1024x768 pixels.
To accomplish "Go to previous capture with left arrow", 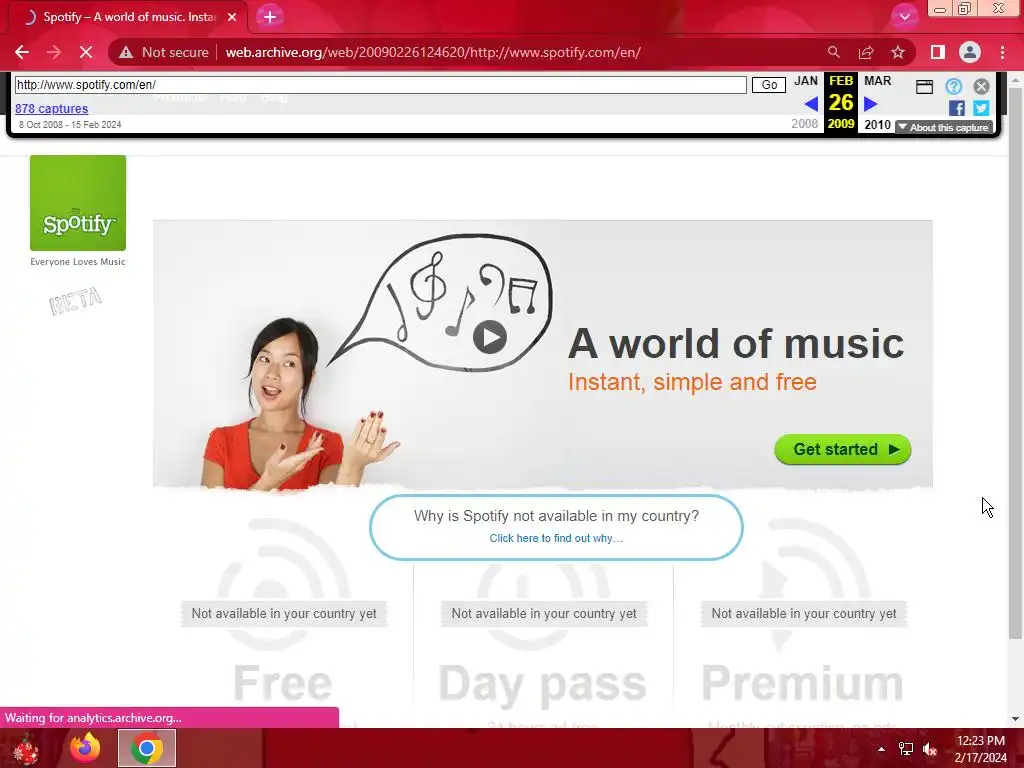I will 810,104.
